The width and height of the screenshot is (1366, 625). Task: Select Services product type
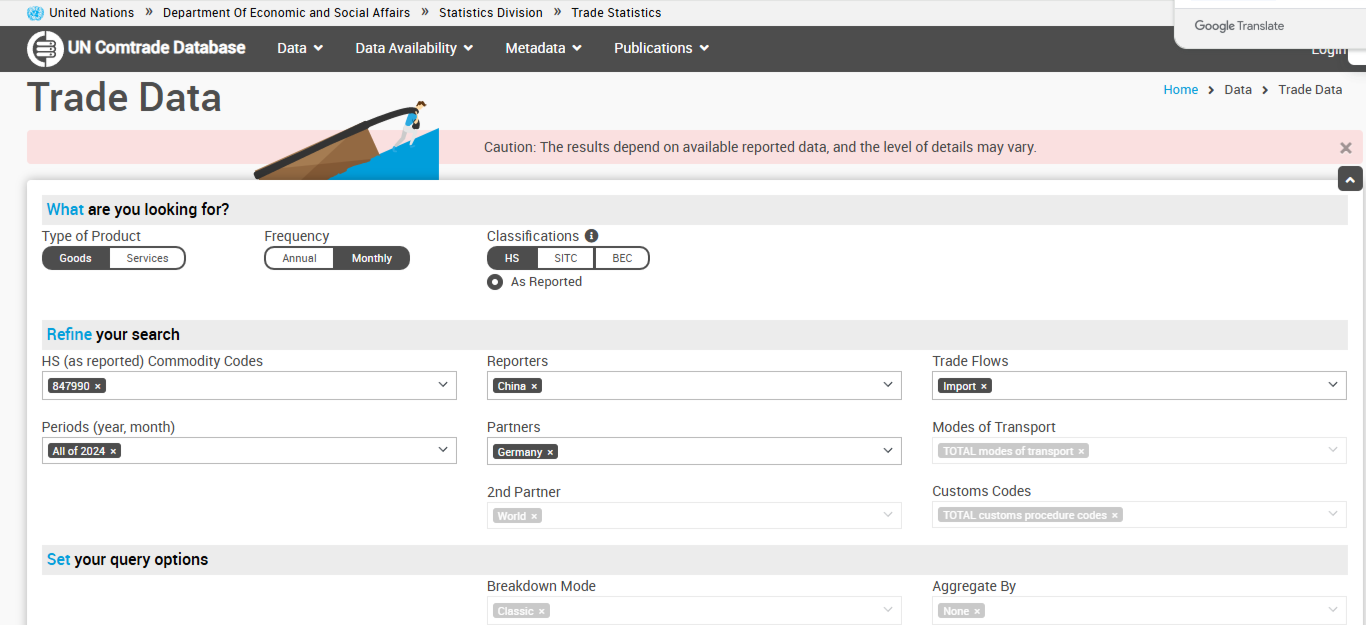[147, 258]
